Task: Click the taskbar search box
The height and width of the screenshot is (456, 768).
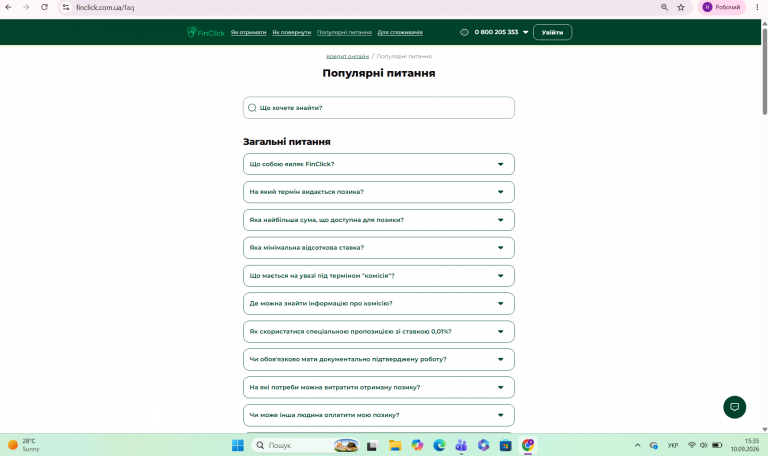Action: point(305,445)
